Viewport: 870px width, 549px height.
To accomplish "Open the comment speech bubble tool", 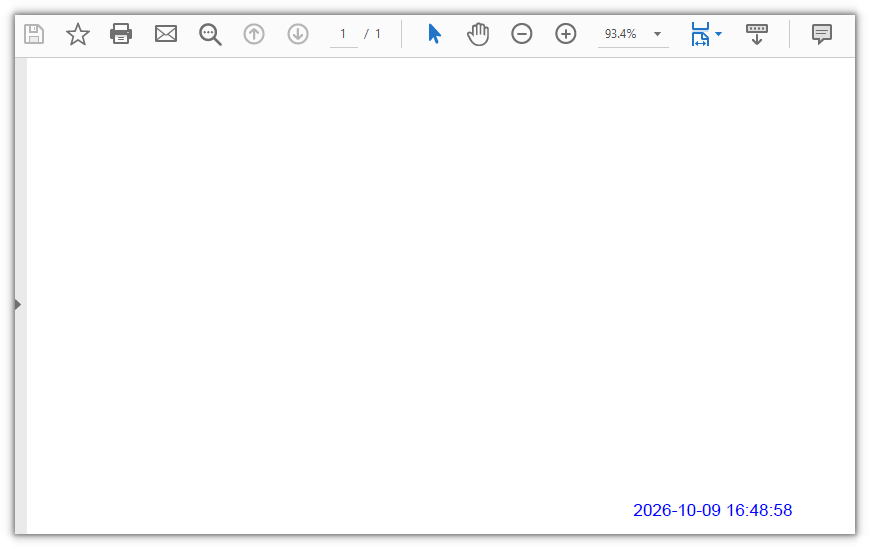I will (822, 34).
